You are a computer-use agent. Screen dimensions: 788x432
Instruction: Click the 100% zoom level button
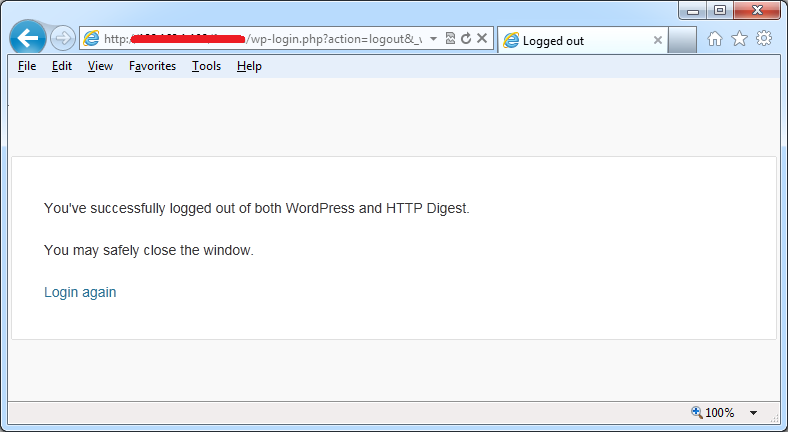tap(719, 413)
